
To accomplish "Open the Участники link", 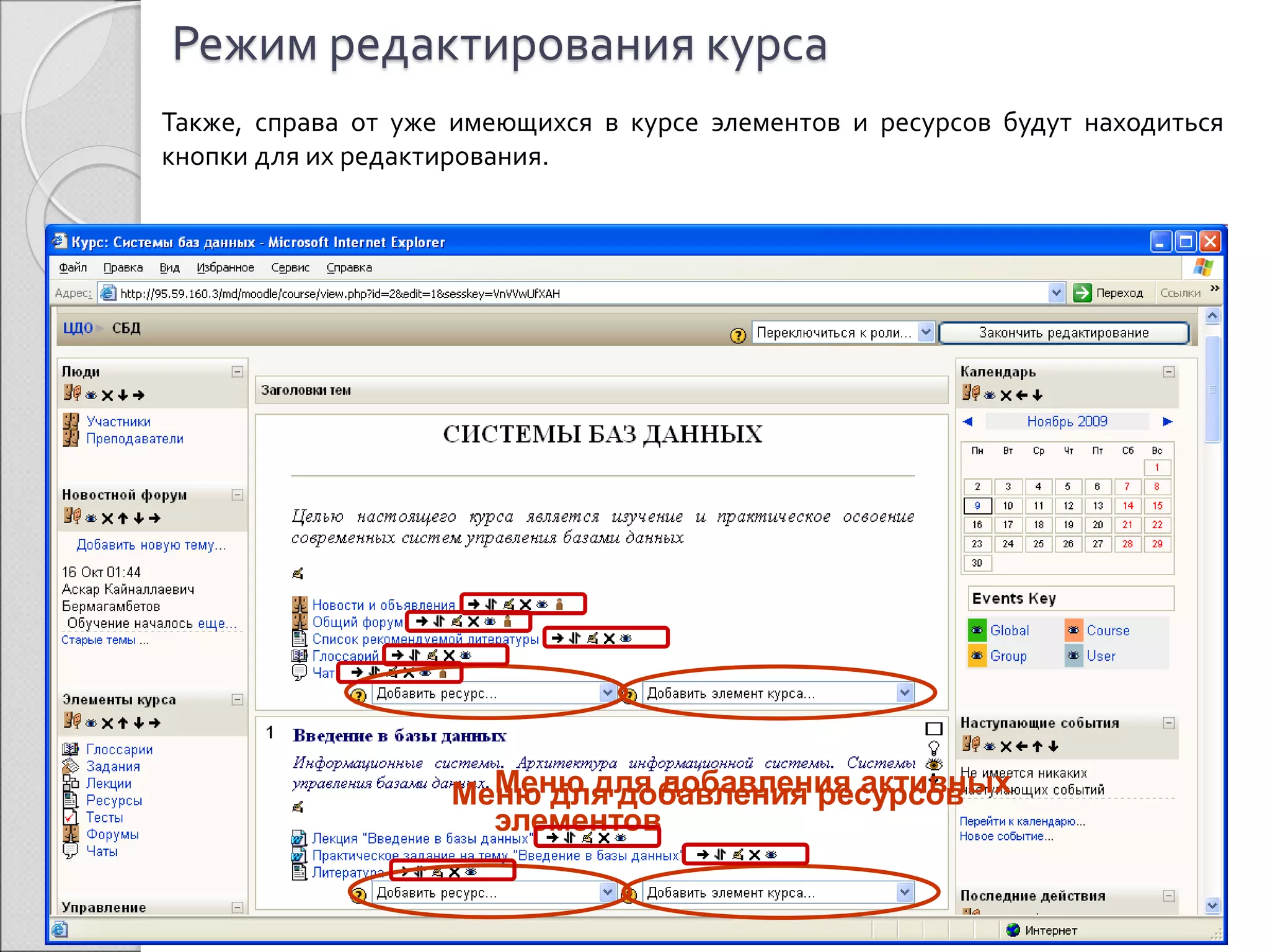I will pyautogui.click(x=118, y=421).
